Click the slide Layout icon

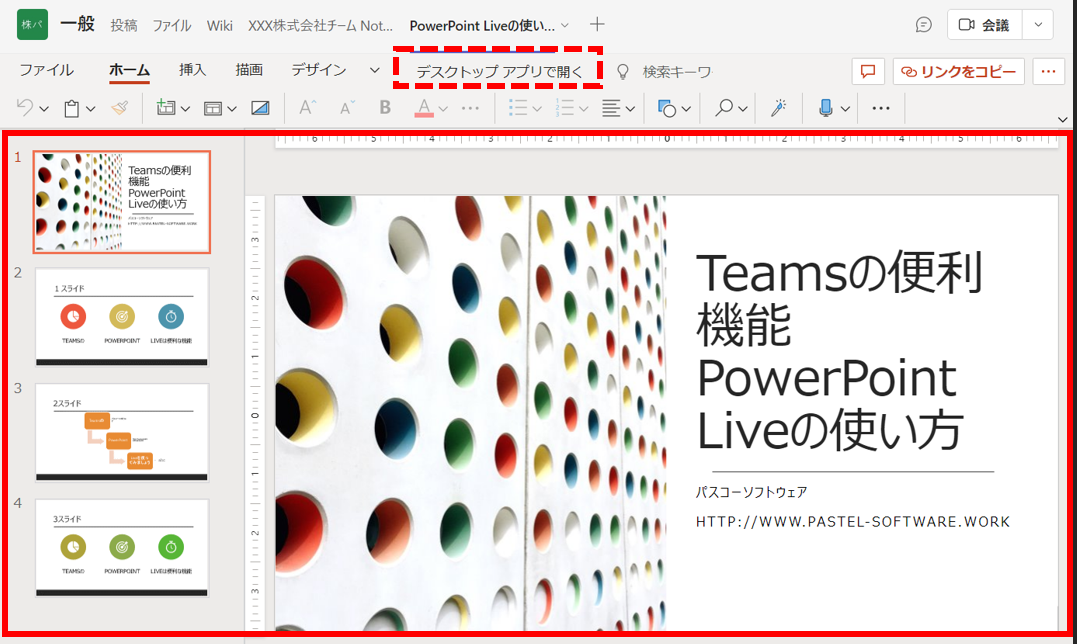click(213, 108)
